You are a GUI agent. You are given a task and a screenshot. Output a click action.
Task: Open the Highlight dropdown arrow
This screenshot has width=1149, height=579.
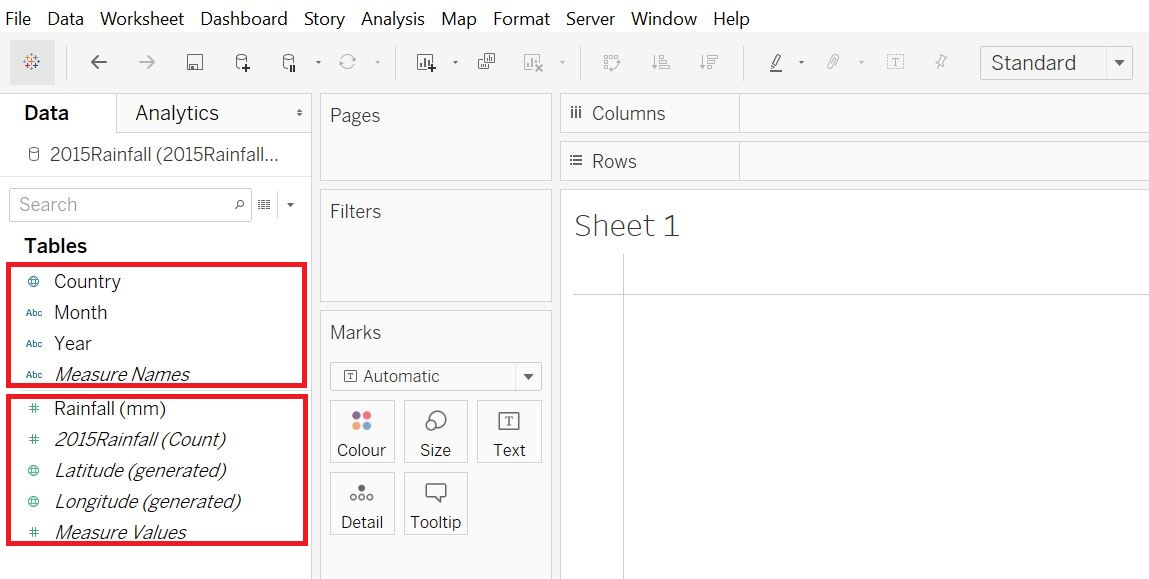coord(801,63)
